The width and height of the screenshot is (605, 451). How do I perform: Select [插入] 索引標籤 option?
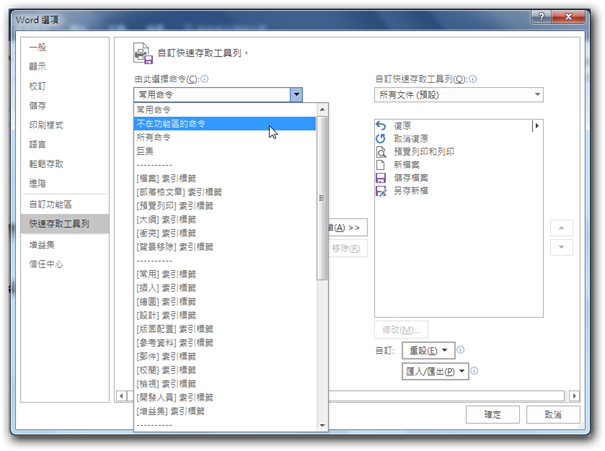(225, 288)
